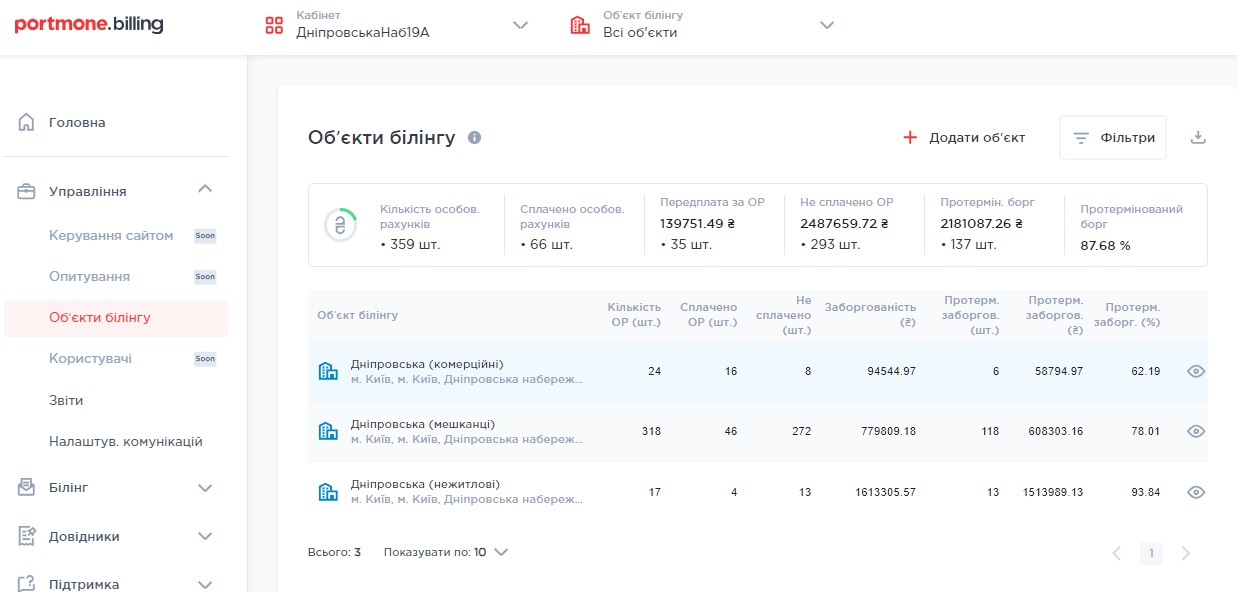1238x592 pixels.
Task: View details of Дніпровська (комерційні) via eye icon
Action: click(x=1196, y=371)
